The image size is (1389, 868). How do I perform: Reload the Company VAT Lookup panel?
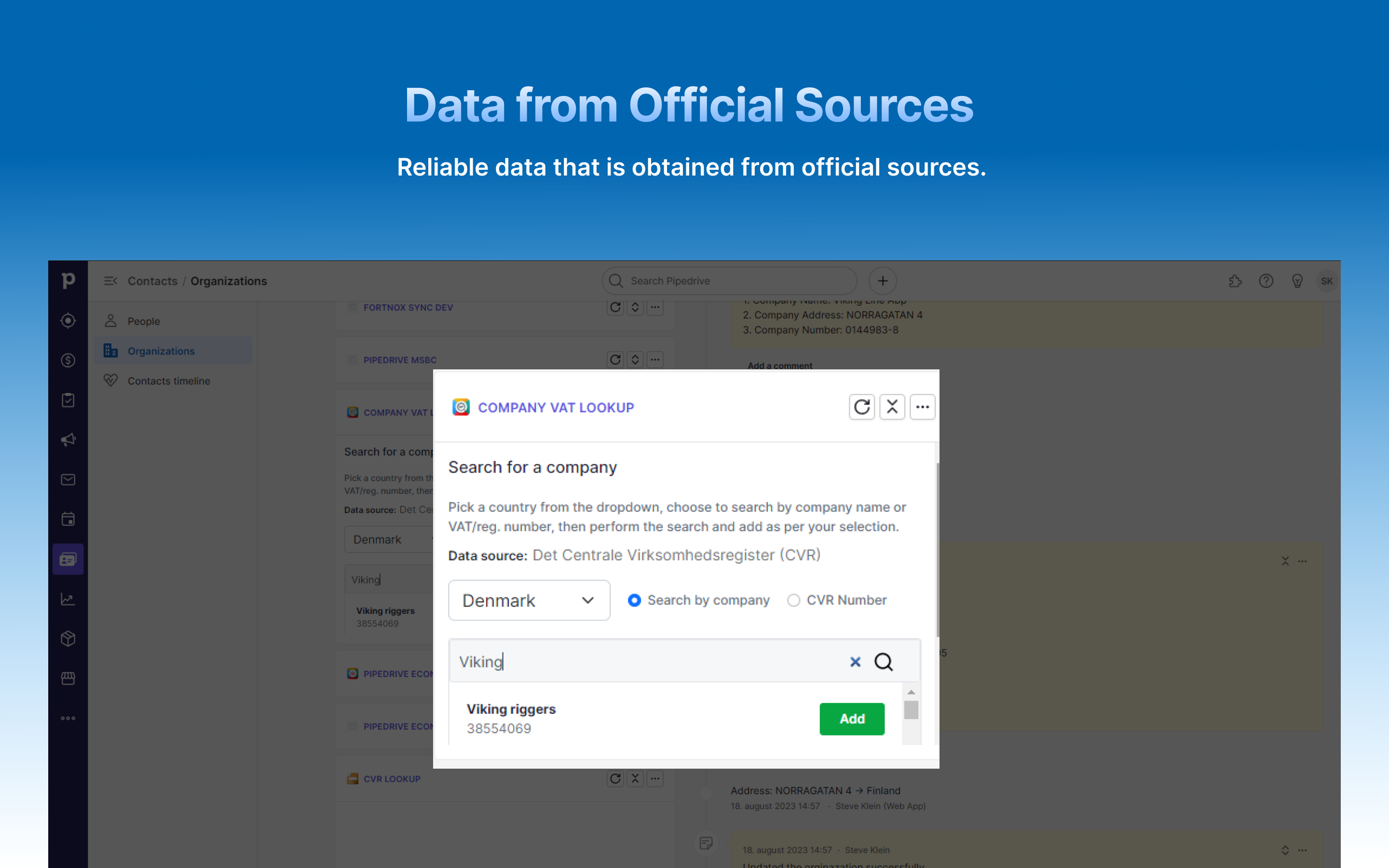pyautogui.click(x=861, y=407)
